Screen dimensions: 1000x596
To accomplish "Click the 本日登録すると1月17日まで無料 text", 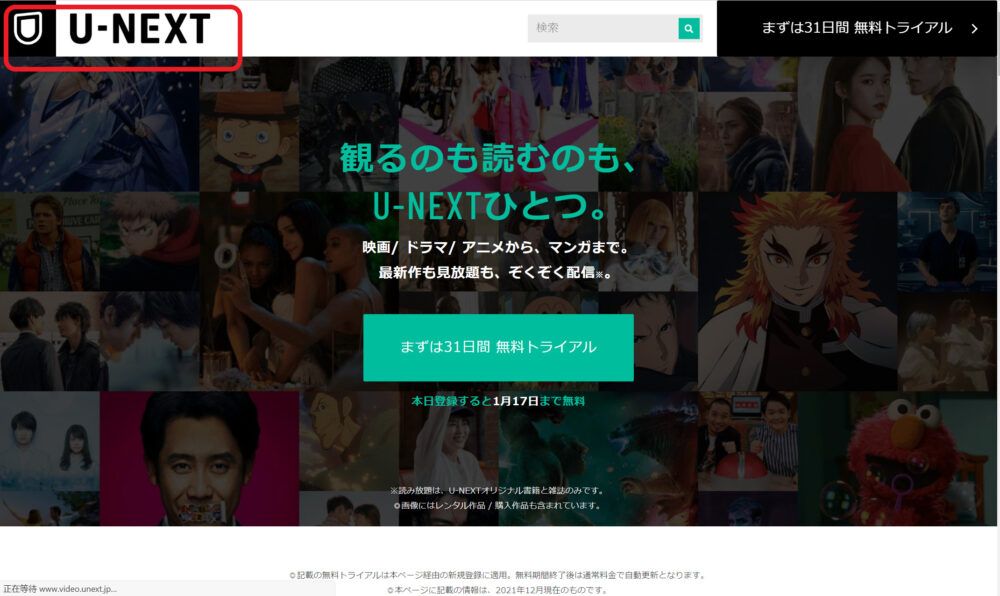I will pyautogui.click(x=498, y=401).
